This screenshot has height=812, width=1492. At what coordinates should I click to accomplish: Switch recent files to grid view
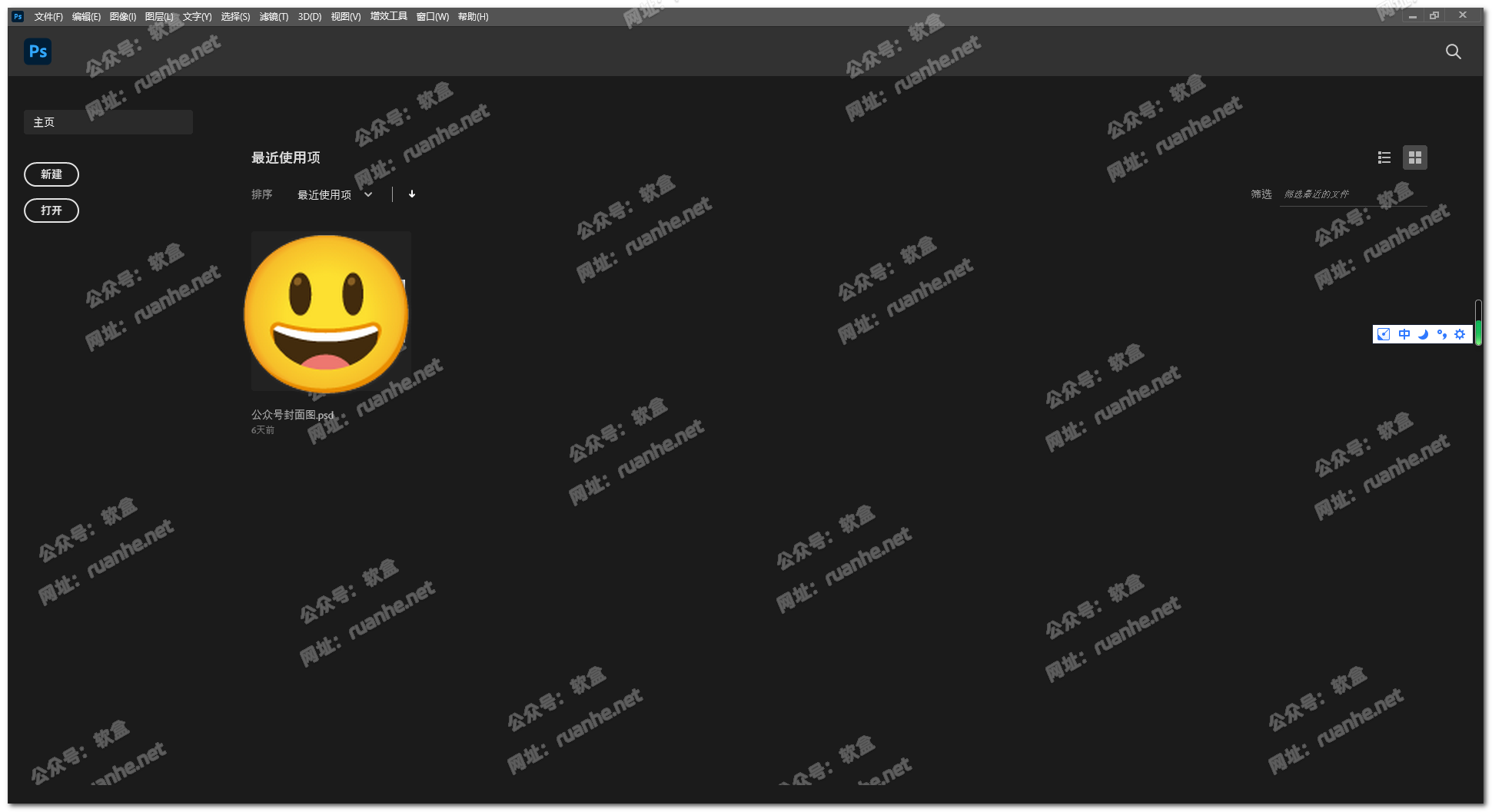(1414, 157)
